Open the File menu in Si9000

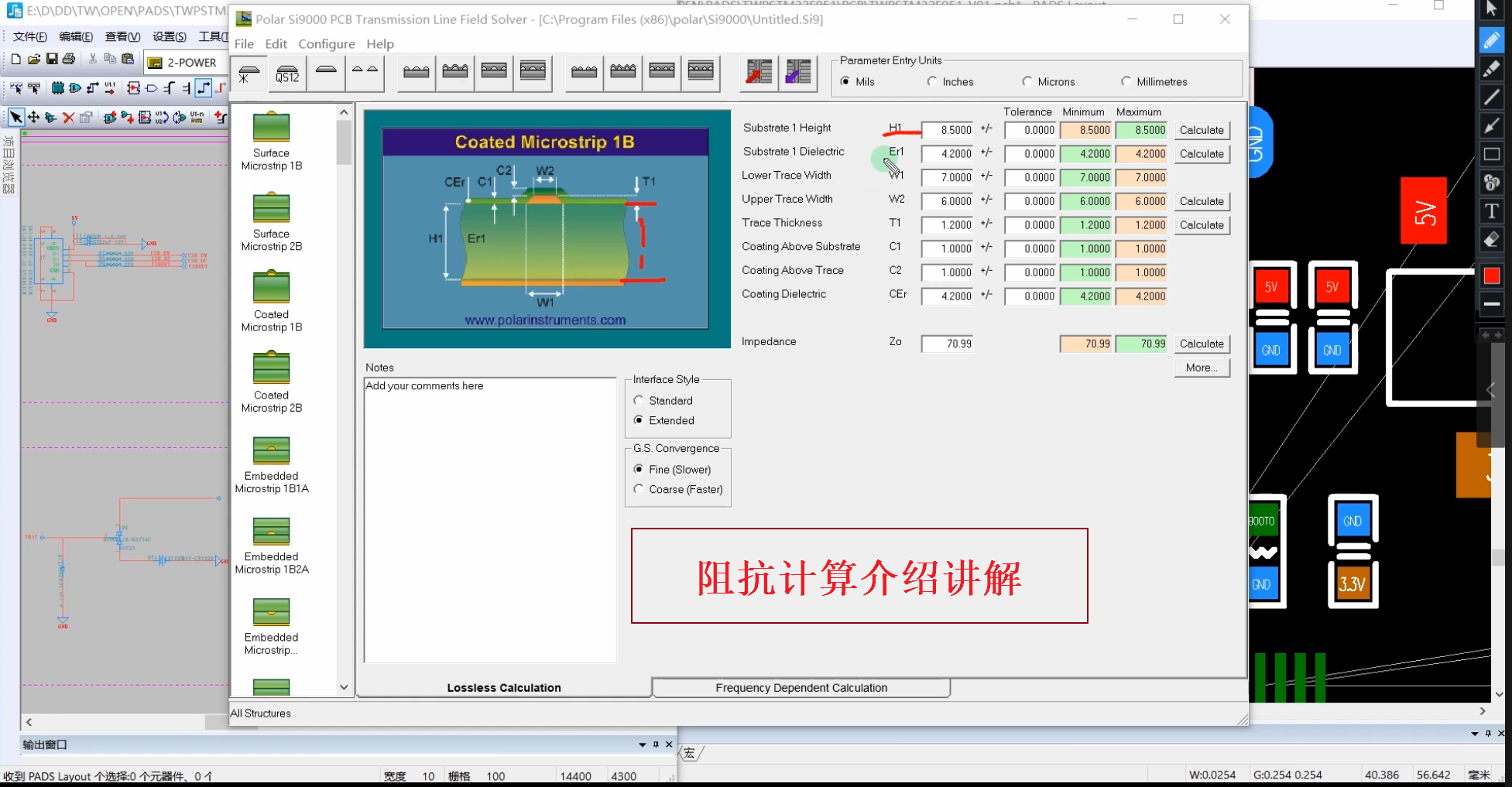point(244,44)
